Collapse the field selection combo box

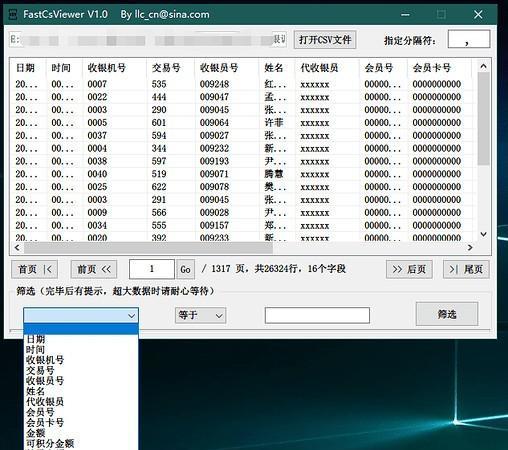coord(132,315)
